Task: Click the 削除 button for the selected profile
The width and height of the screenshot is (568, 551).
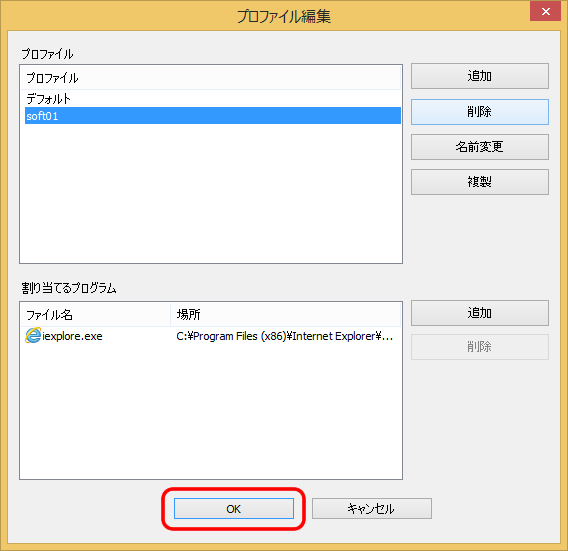Action: click(x=480, y=112)
